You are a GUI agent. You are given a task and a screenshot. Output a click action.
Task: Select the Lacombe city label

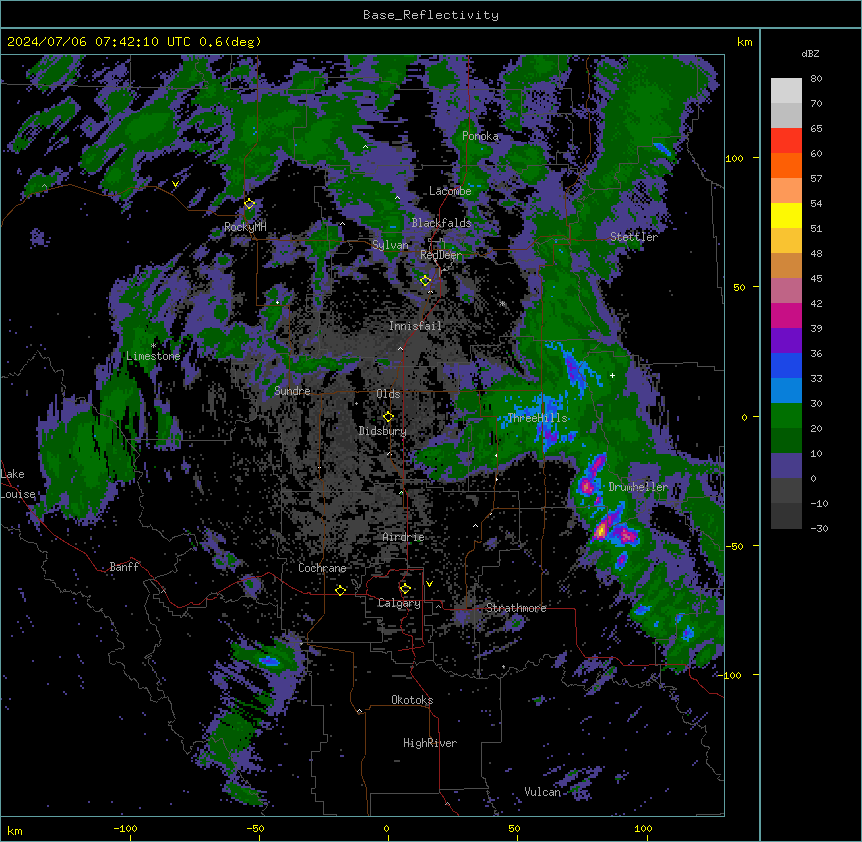click(450, 191)
